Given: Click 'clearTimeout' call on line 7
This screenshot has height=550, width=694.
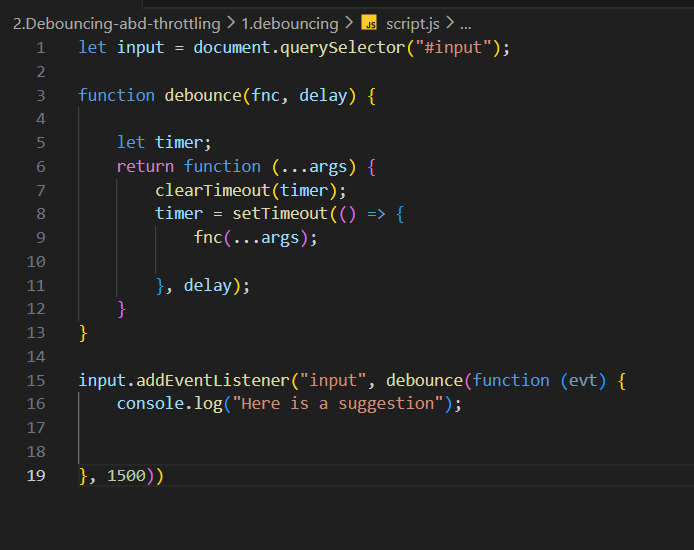Looking at the screenshot, I should point(212,190).
